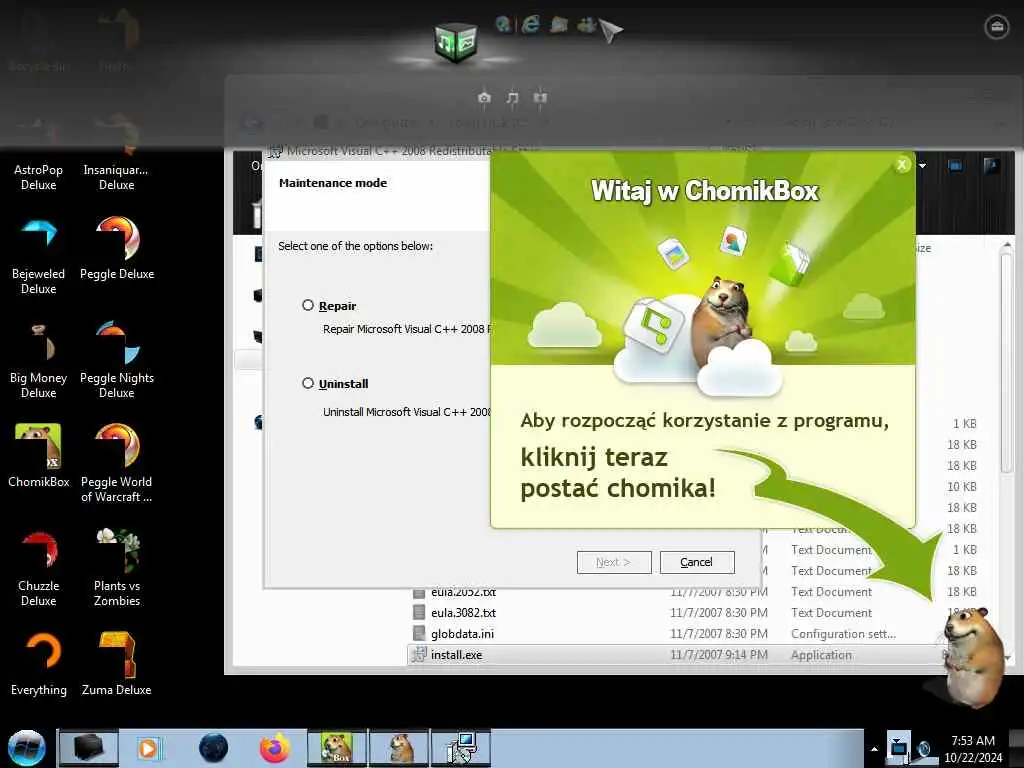Click the 'Application' type cell for install.exe
The height and width of the screenshot is (768, 1024).
(821, 655)
